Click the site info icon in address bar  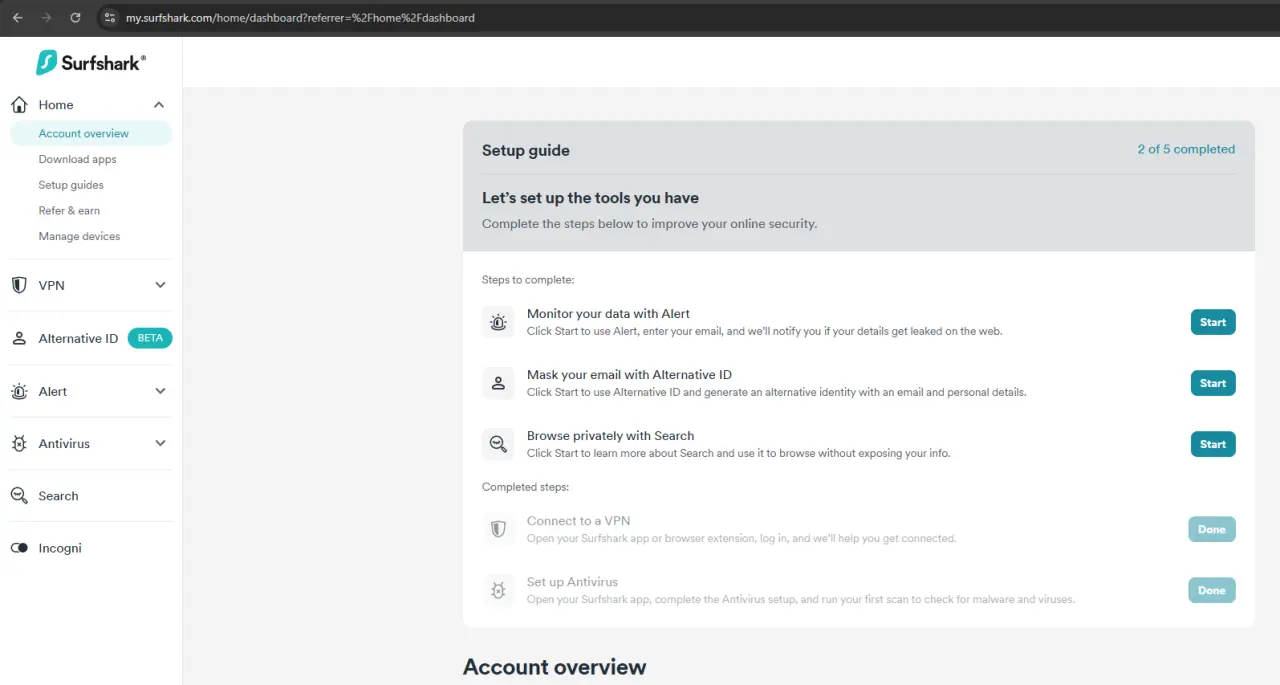click(110, 18)
